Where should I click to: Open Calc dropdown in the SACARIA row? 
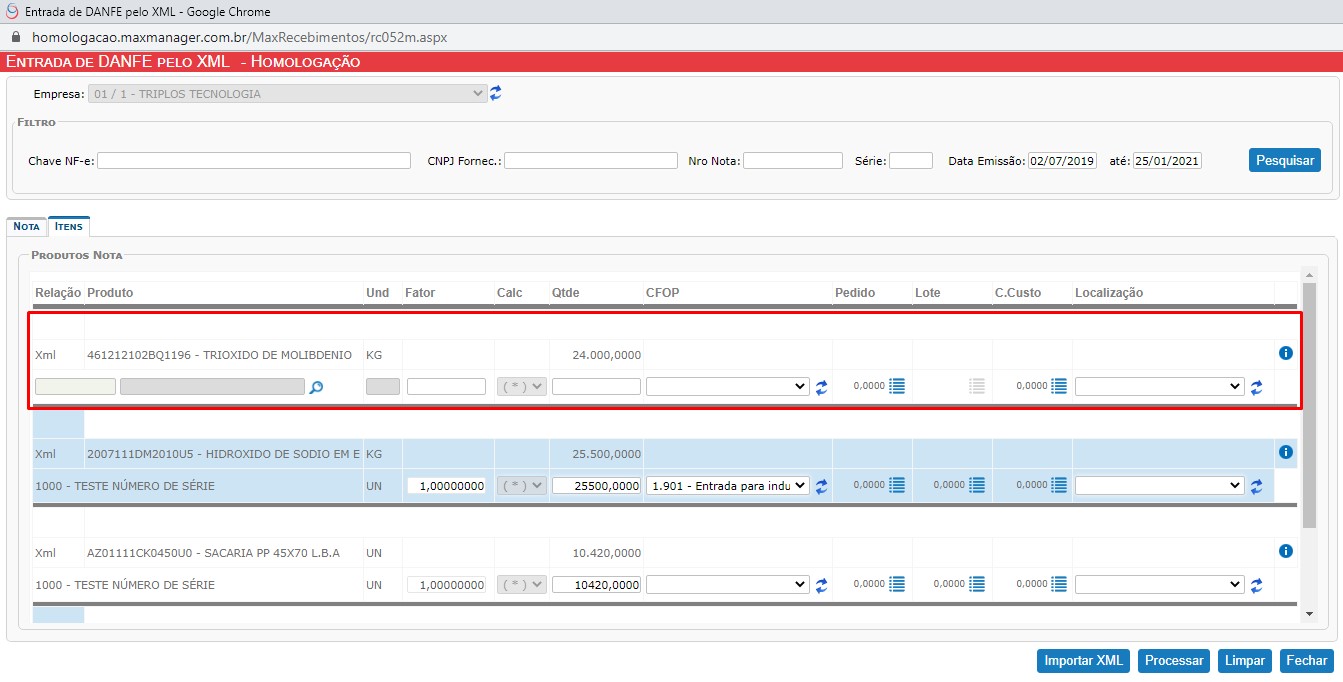click(x=522, y=585)
